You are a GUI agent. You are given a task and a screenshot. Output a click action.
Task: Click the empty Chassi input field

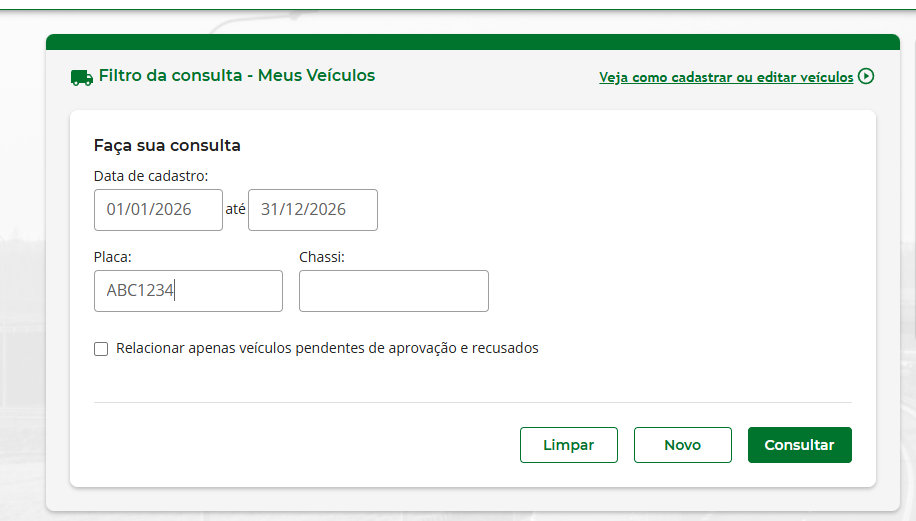click(394, 291)
